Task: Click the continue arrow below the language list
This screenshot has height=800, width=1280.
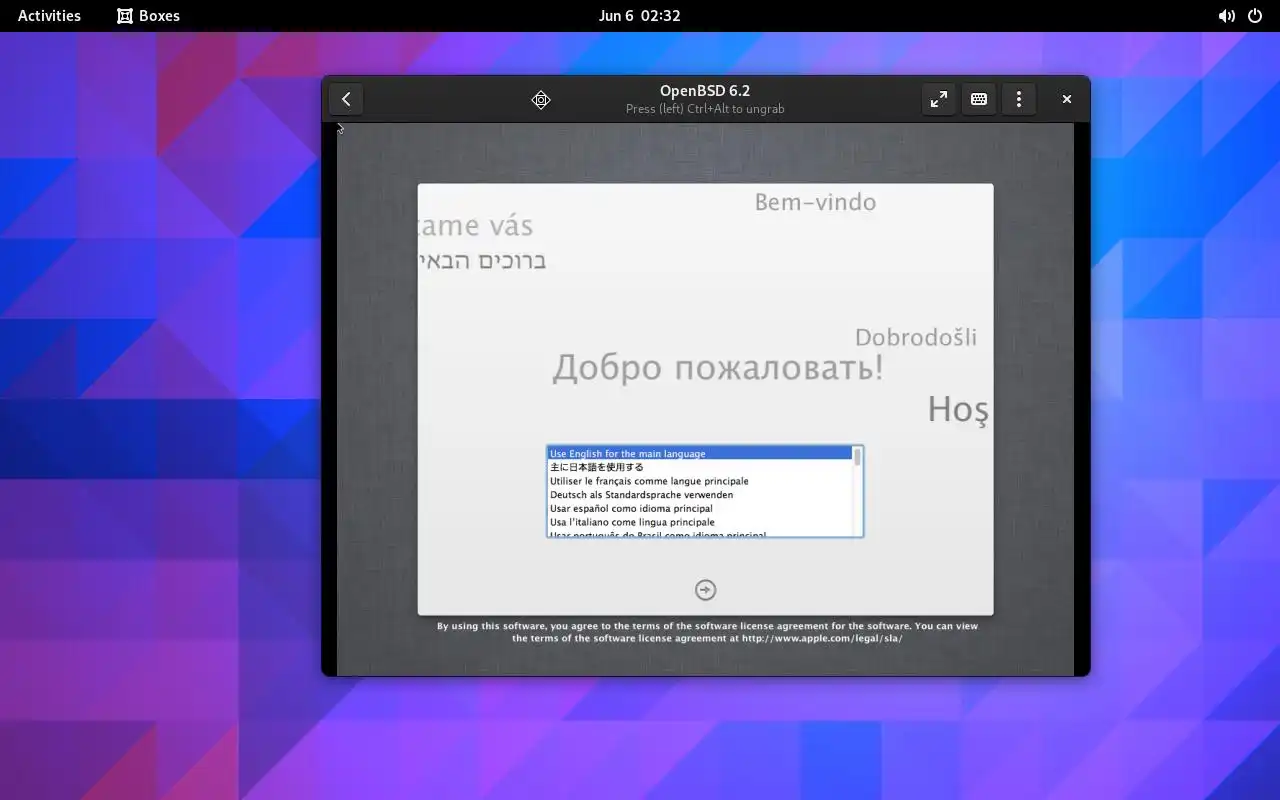Action: pos(706,590)
